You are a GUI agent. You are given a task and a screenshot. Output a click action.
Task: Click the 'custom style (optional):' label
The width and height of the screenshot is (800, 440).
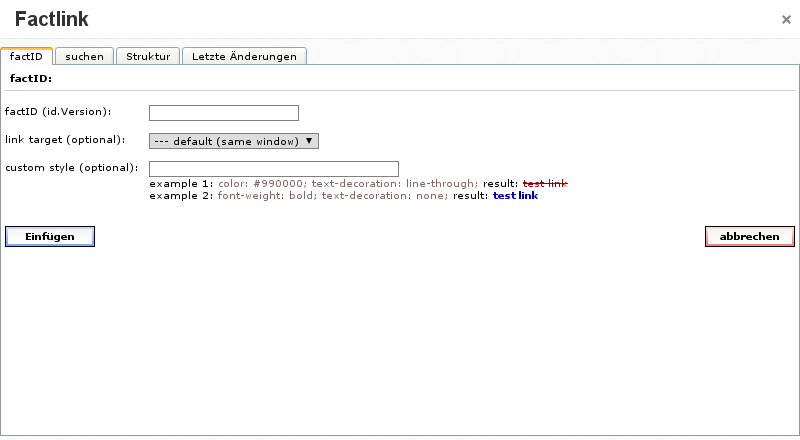71,167
